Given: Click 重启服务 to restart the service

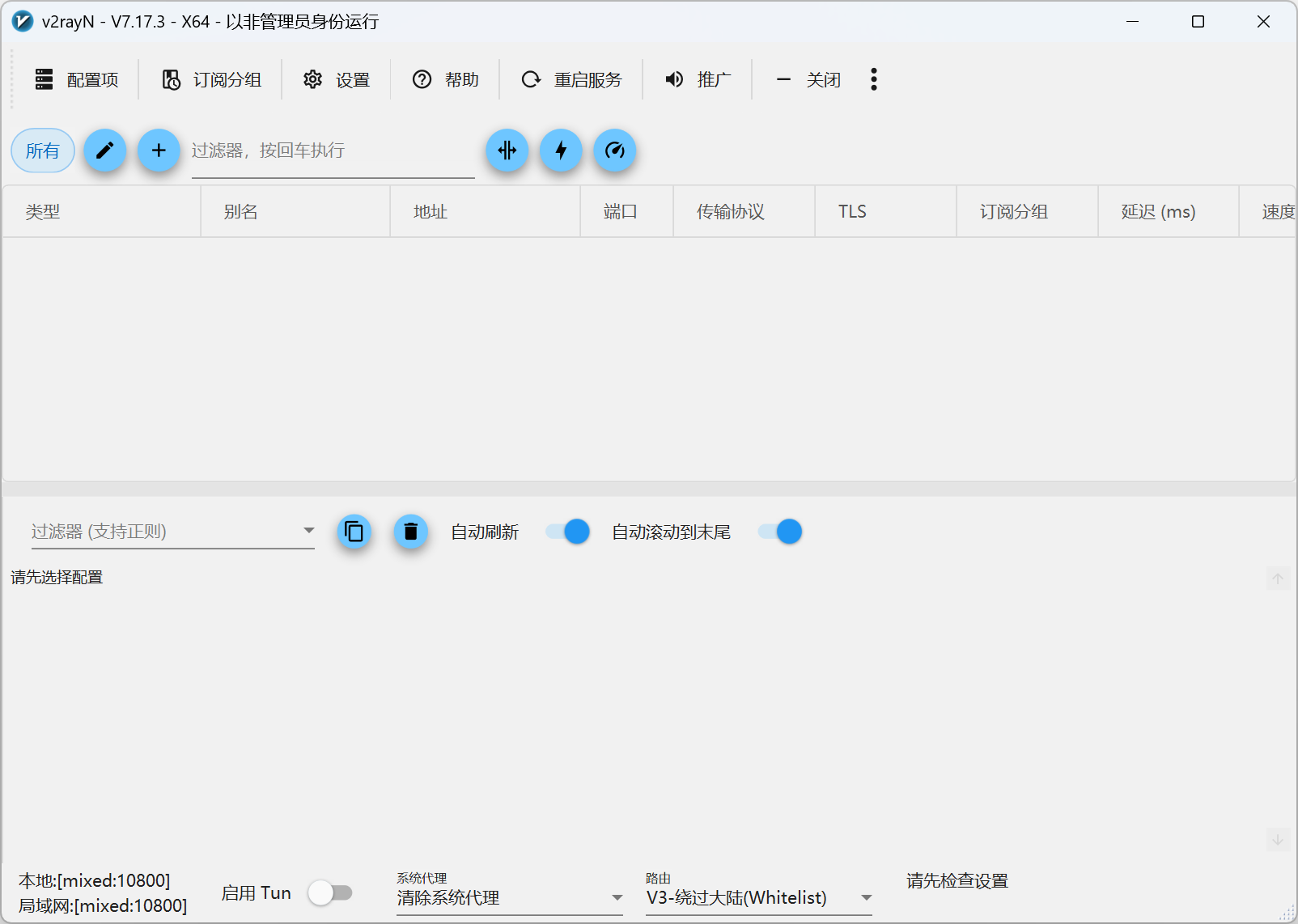Looking at the screenshot, I should pyautogui.click(x=571, y=79).
